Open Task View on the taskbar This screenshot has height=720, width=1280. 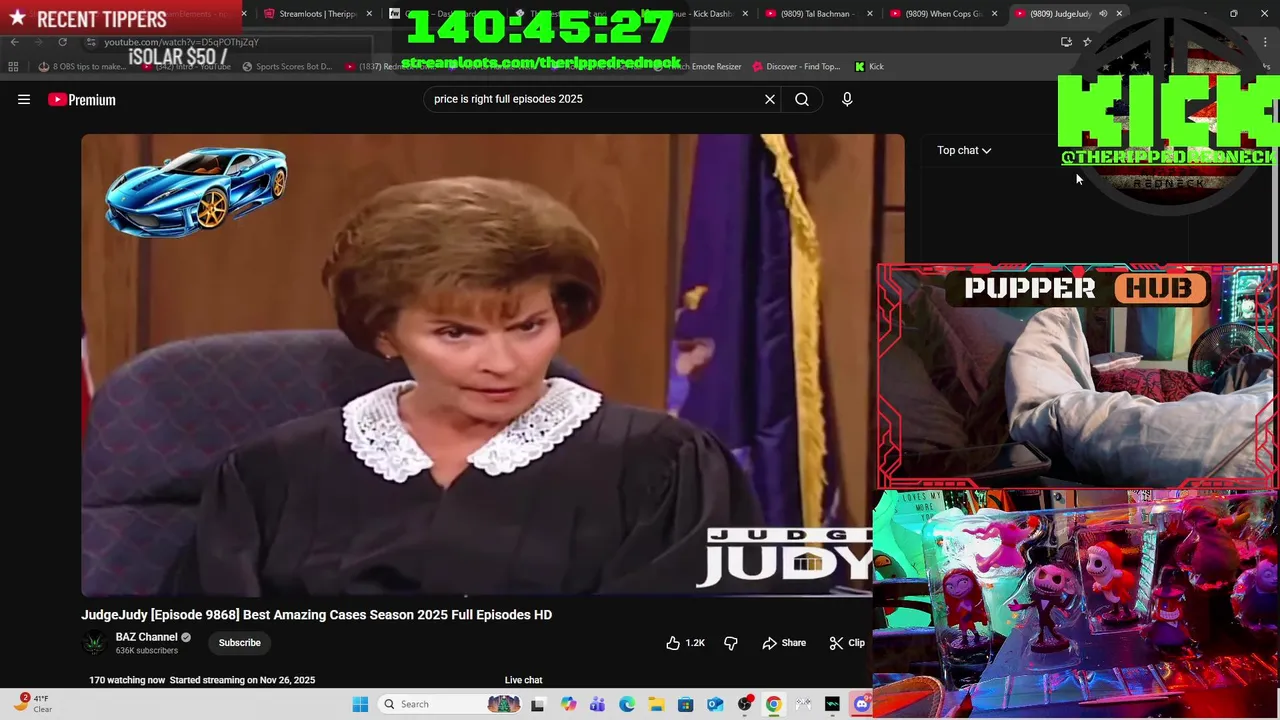click(x=538, y=704)
